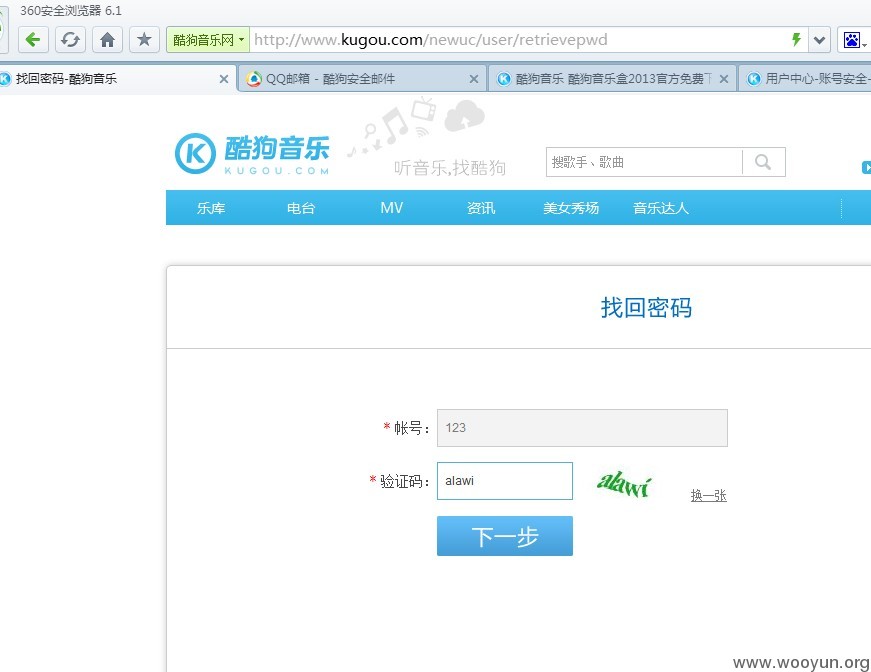The height and width of the screenshot is (672, 871).
Task: Open the 音乐达人 navigation item
Action: pyautogui.click(x=661, y=208)
